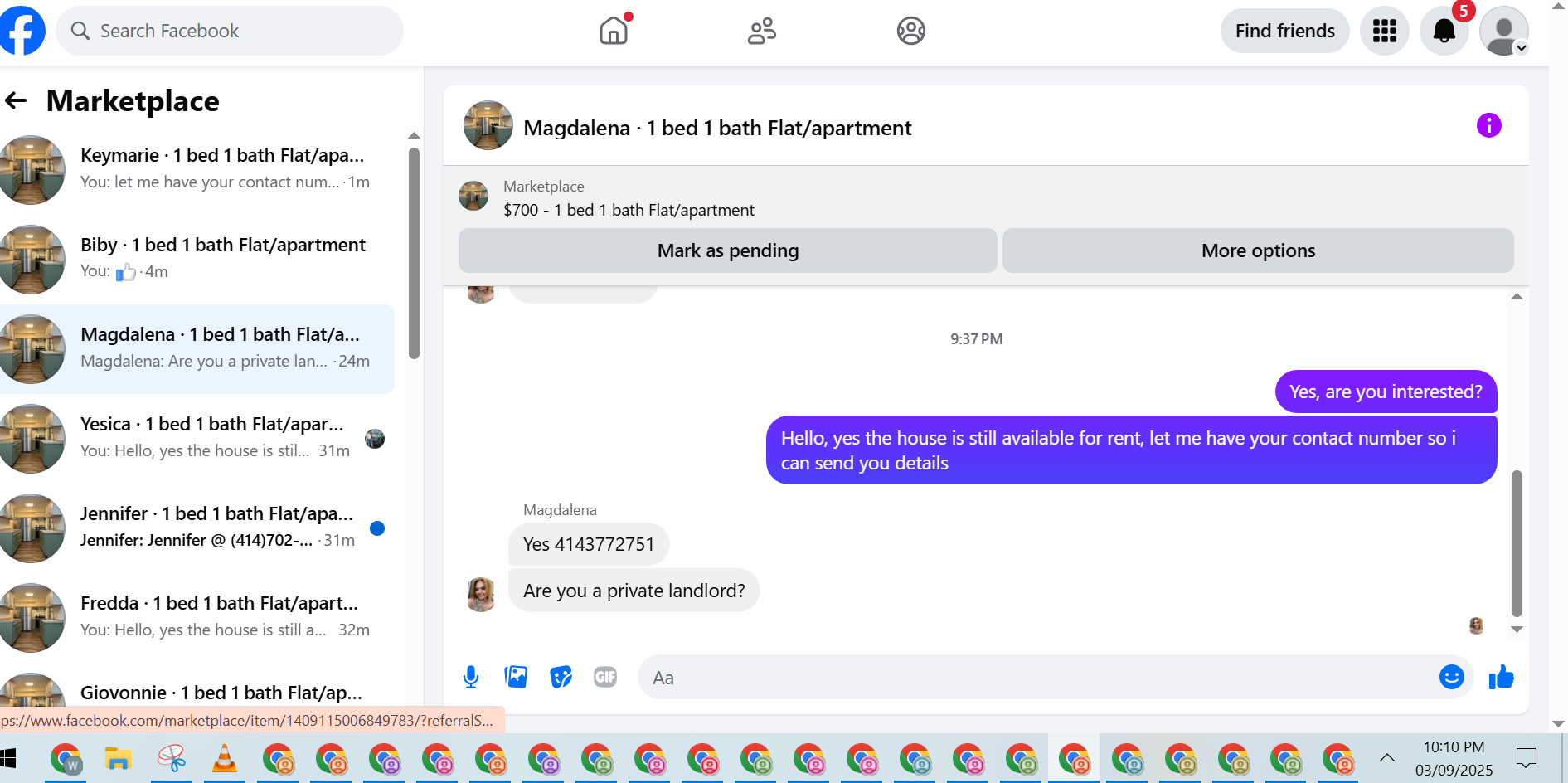Open the Biby conversation
1568x783 pixels.
[197, 259]
